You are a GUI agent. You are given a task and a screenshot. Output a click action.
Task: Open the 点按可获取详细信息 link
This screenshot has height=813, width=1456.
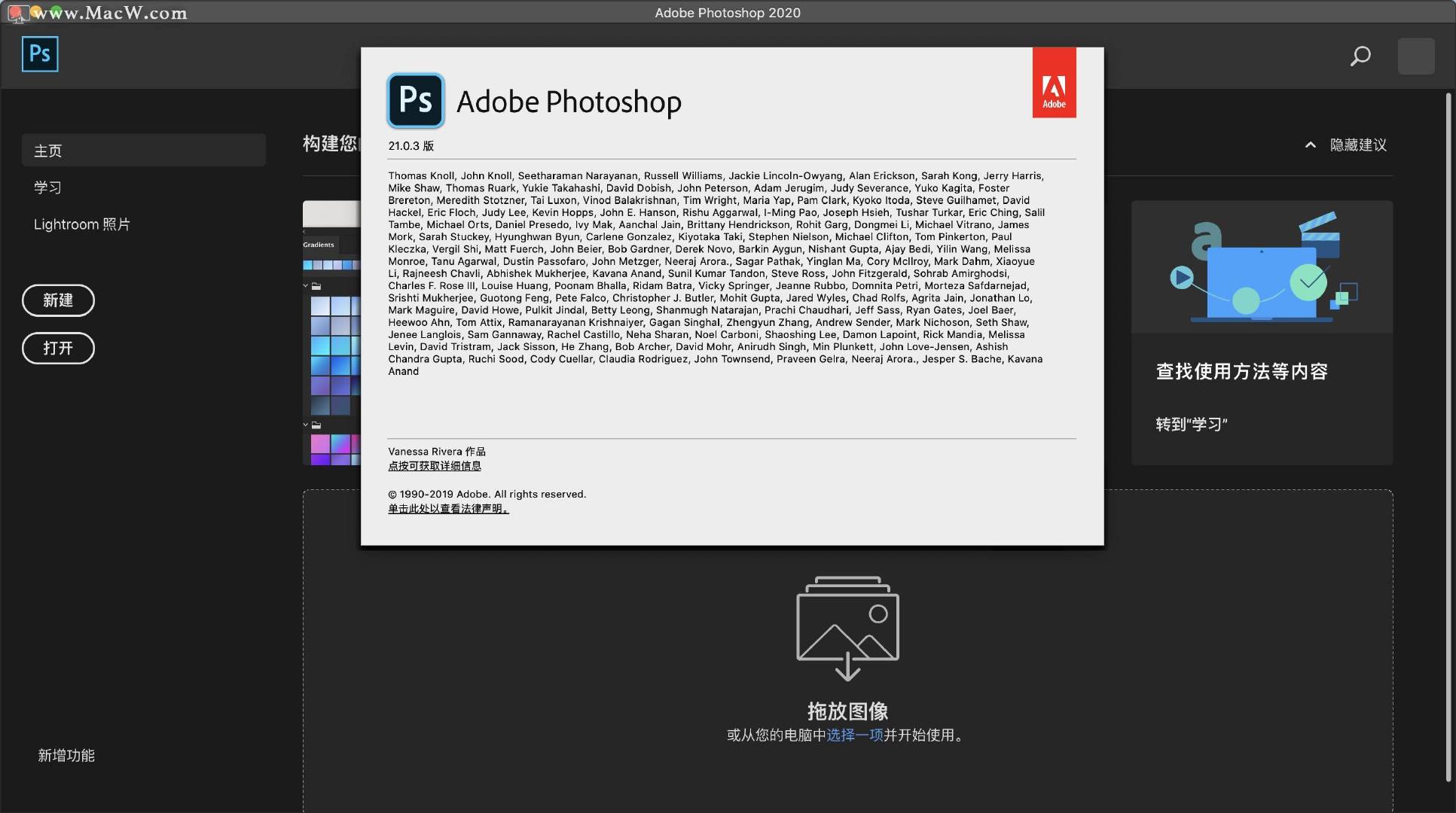pos(435,466)
